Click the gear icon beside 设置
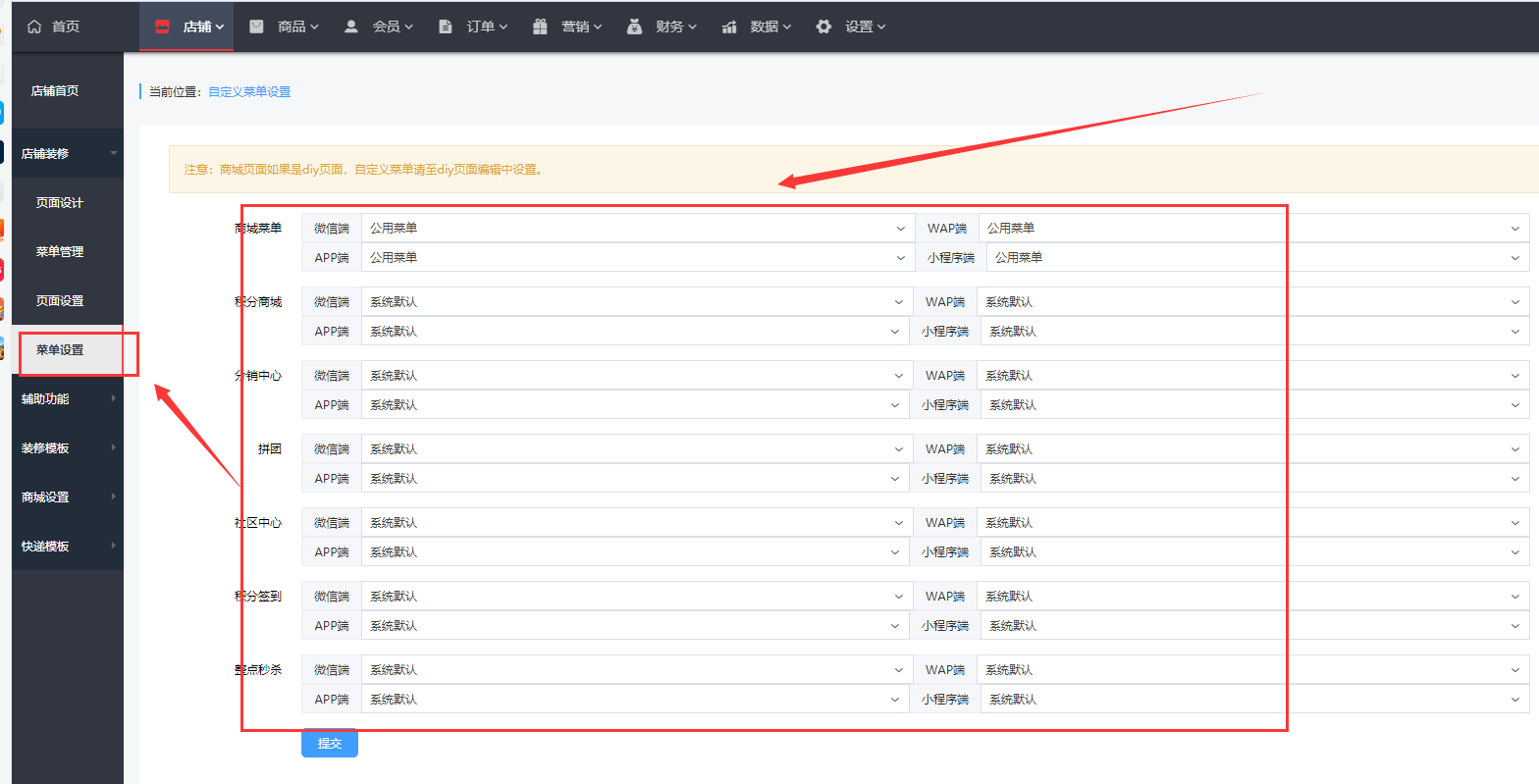This screenshot has height=784, width=1539. click(823, 26)
